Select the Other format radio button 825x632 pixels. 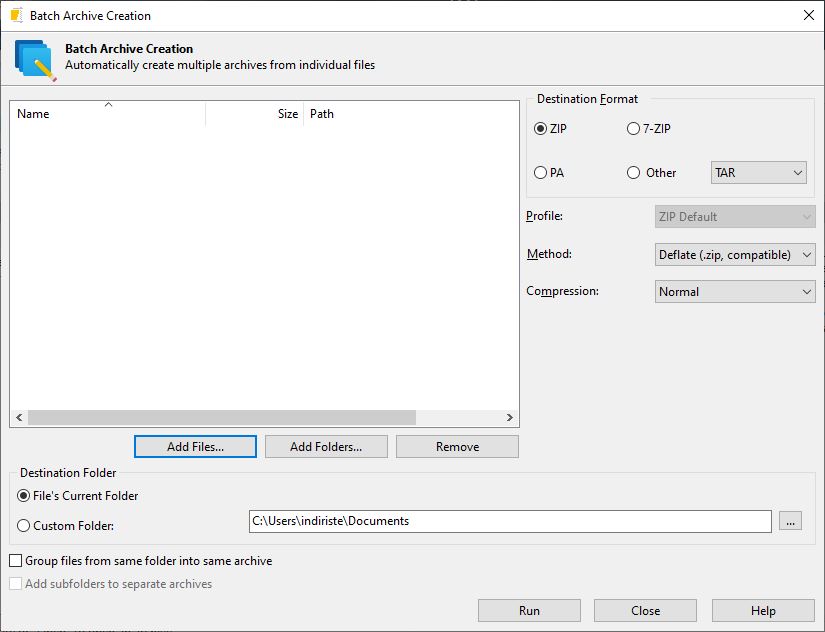coord(633,173)
